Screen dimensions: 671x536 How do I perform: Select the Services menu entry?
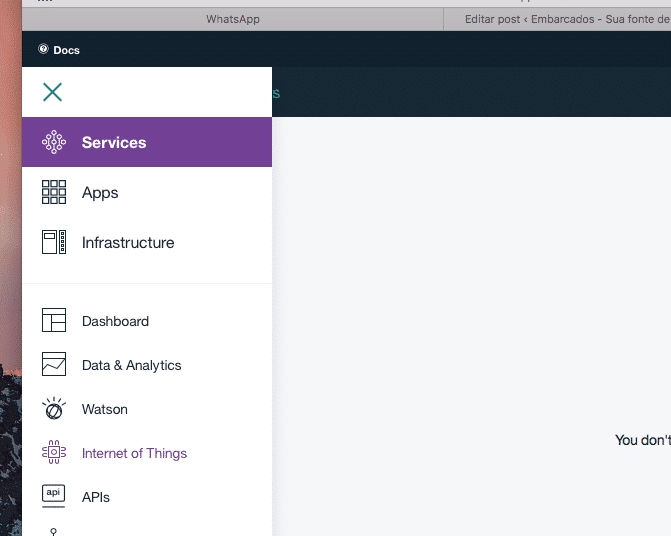click(x=147, y=142)
